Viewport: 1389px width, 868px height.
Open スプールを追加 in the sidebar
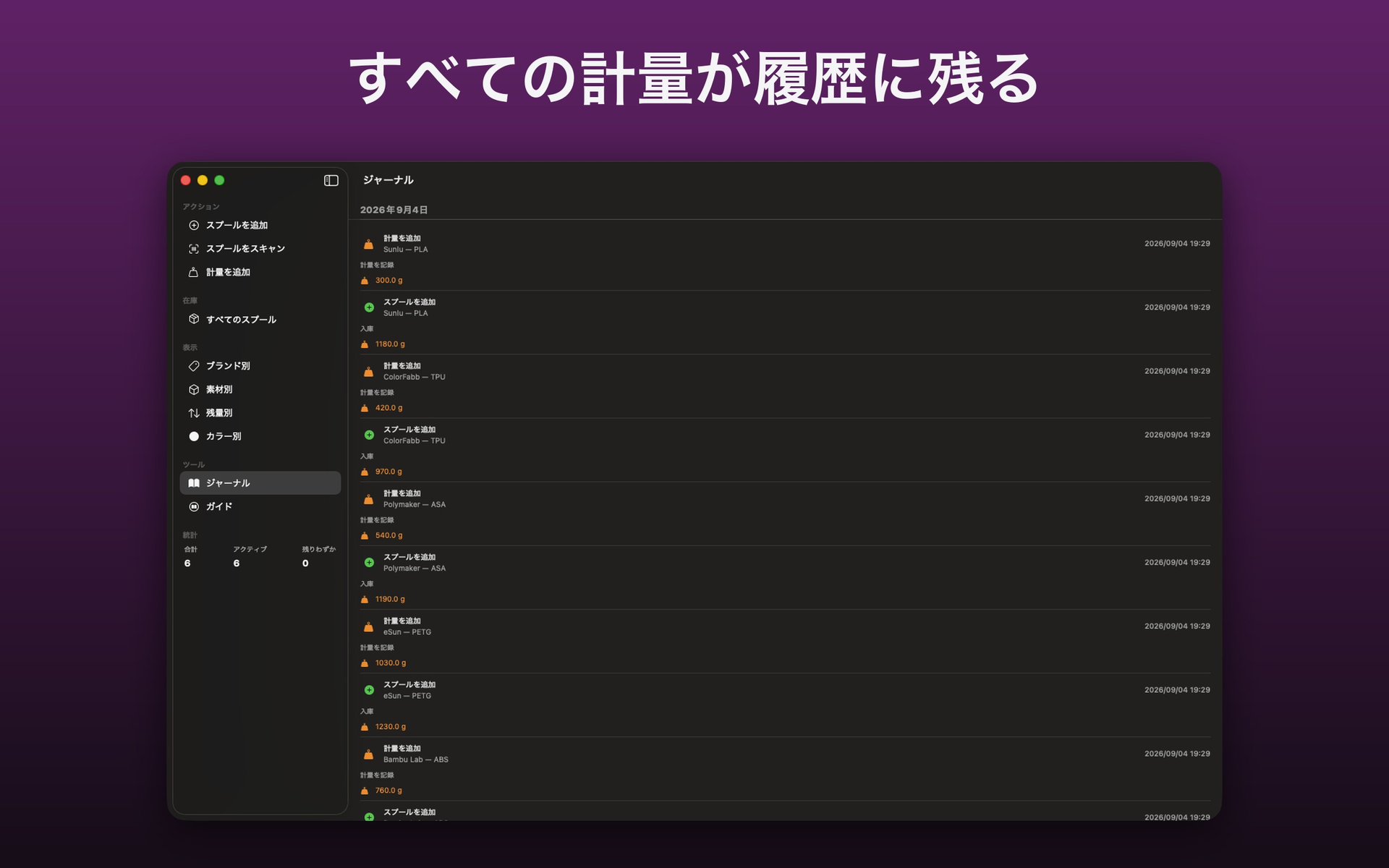pyautogui.click(x=260, y=225)
